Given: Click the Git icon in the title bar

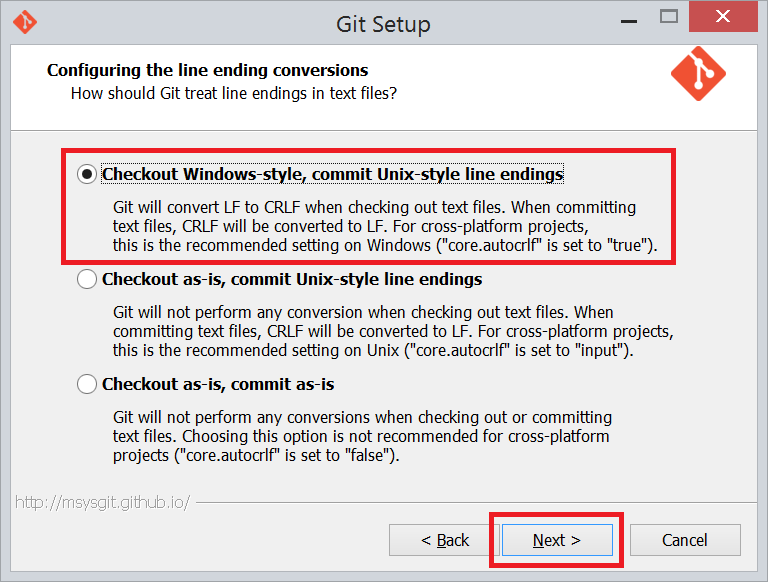Looking at the screenshot, I should tap(26, 21).
